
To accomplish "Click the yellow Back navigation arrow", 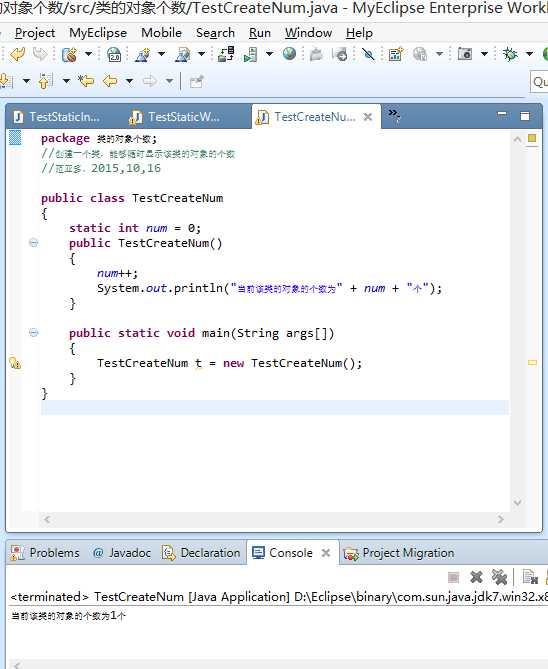I will coord(111,81).
